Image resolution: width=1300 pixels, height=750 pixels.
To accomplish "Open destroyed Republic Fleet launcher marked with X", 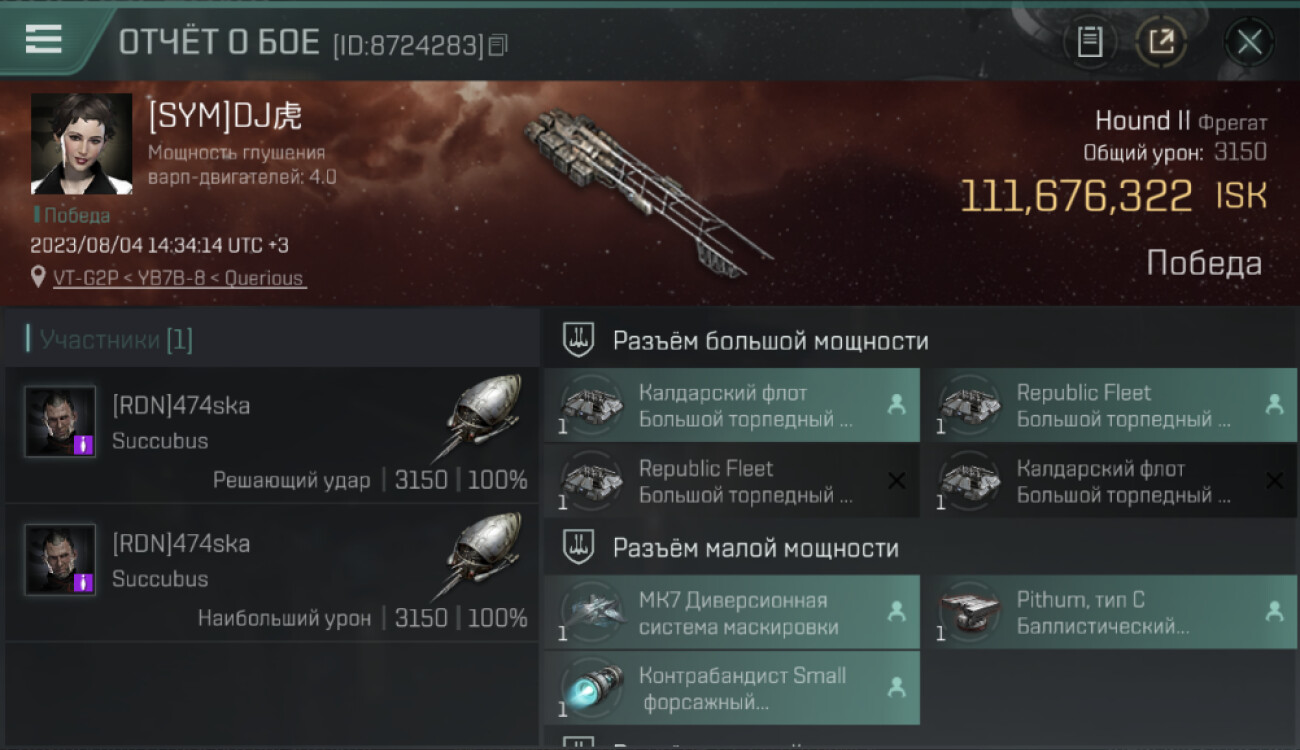I will click(732, 481).
